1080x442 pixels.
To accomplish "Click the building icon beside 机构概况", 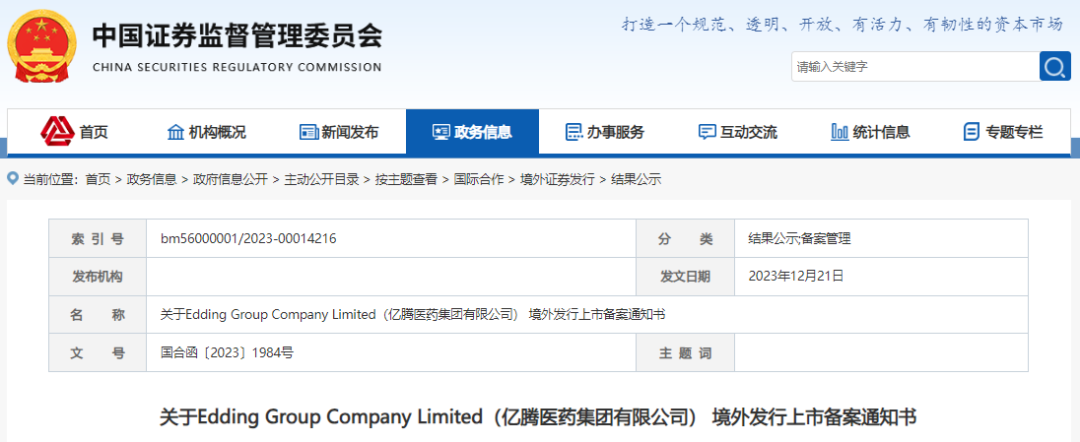I will [x=176, y=132].
